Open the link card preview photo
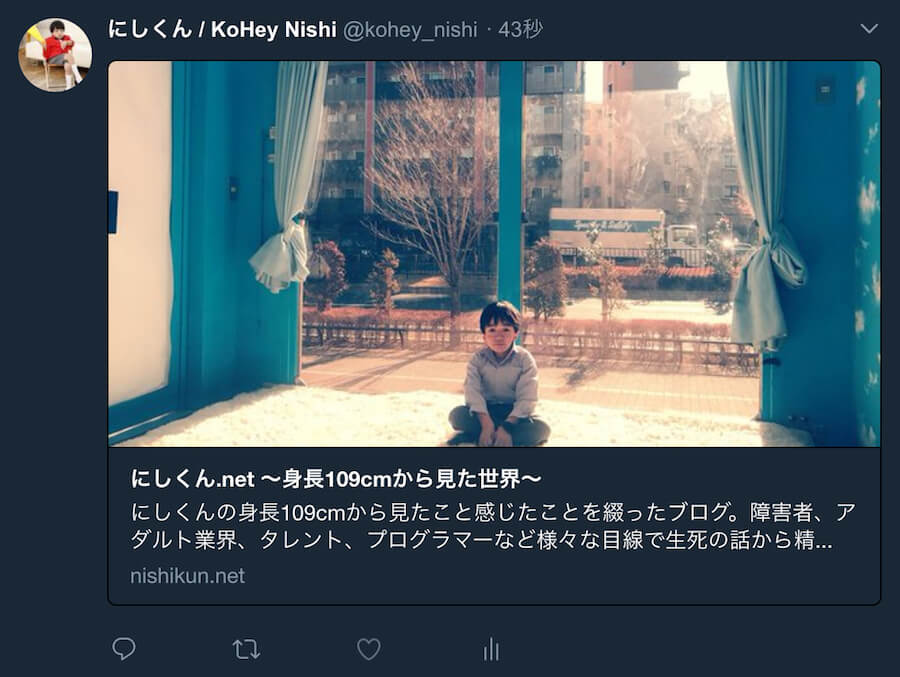 click(494, 254)
